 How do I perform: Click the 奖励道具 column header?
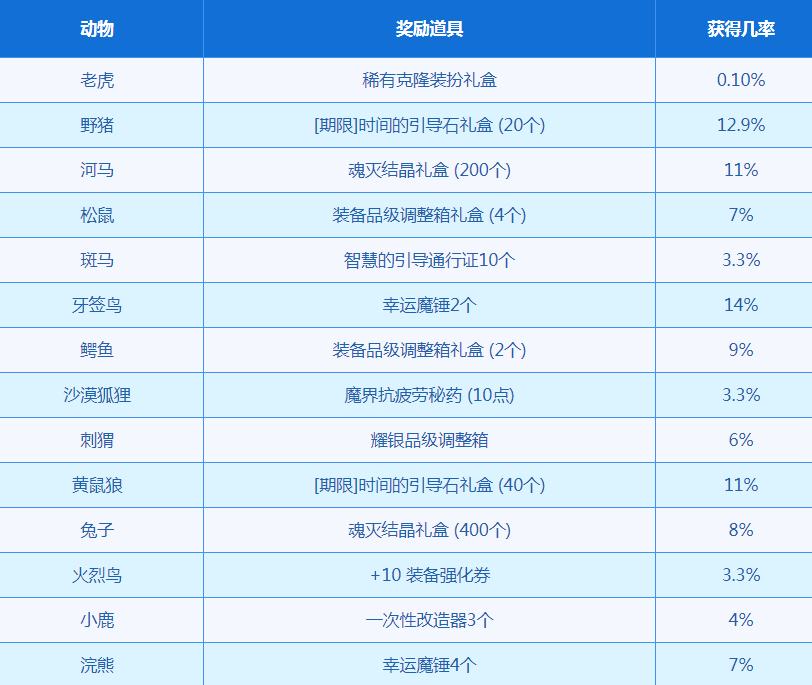(x=429, y=29)
